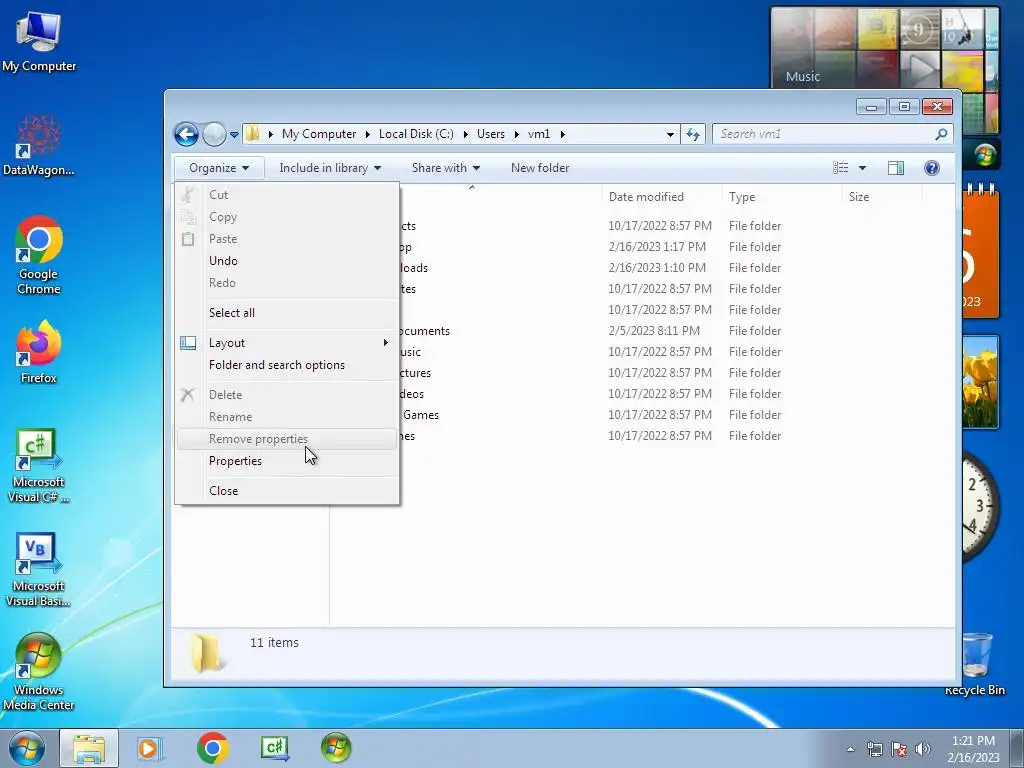
Task: Sort by Type column header
Action: (782, 197)
